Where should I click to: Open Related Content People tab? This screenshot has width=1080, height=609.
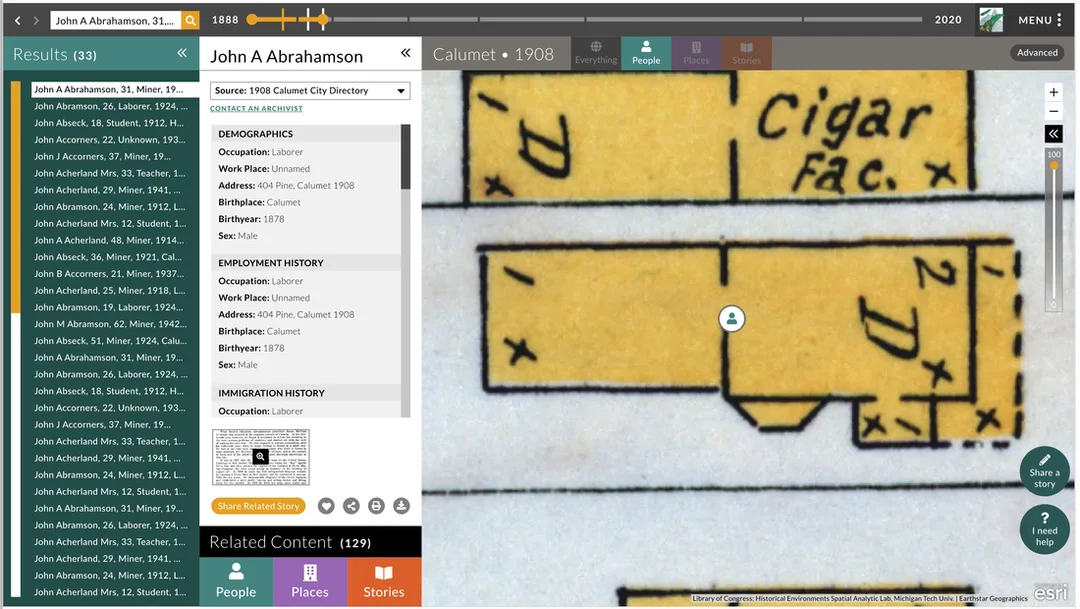tap(236, 581)
